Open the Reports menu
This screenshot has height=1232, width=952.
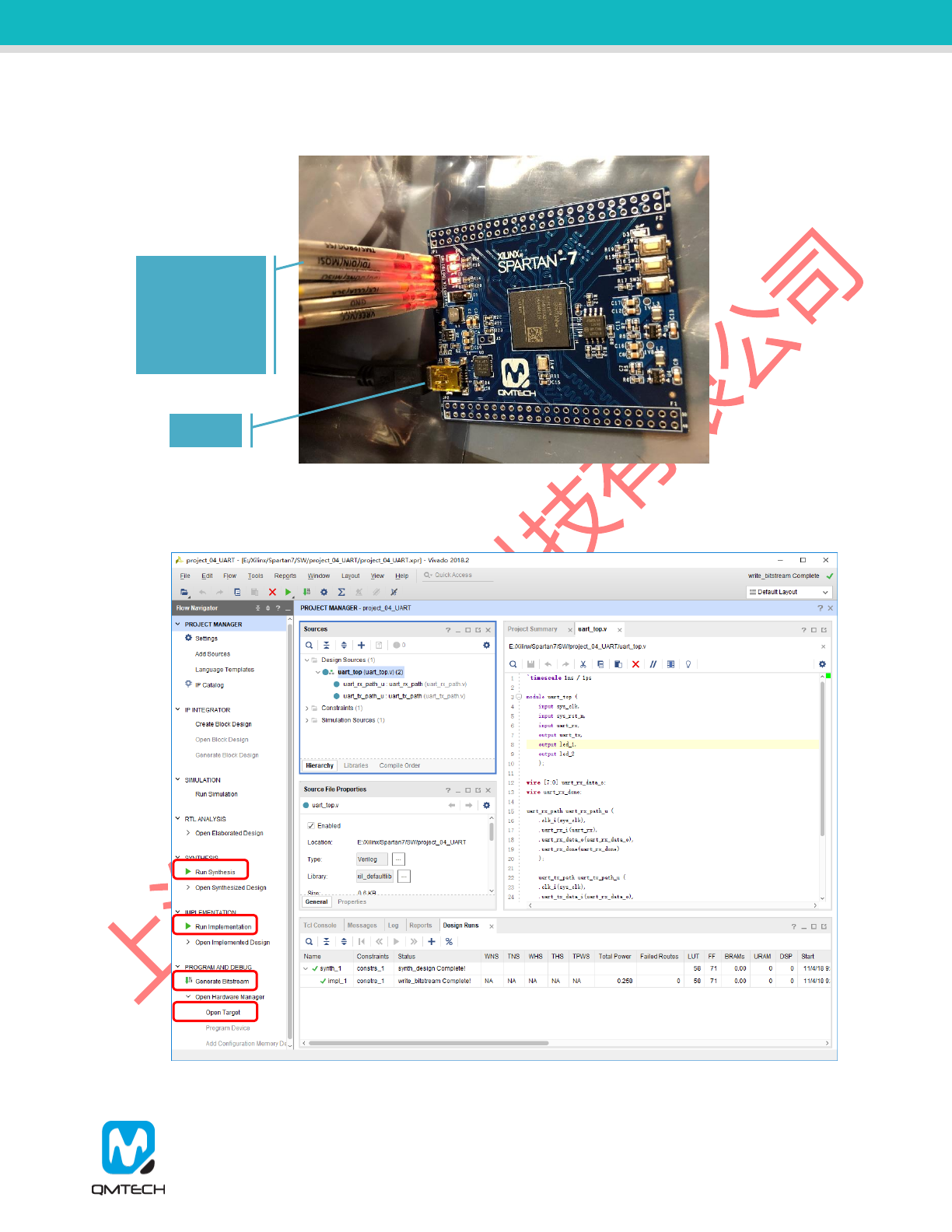point(285,576)
